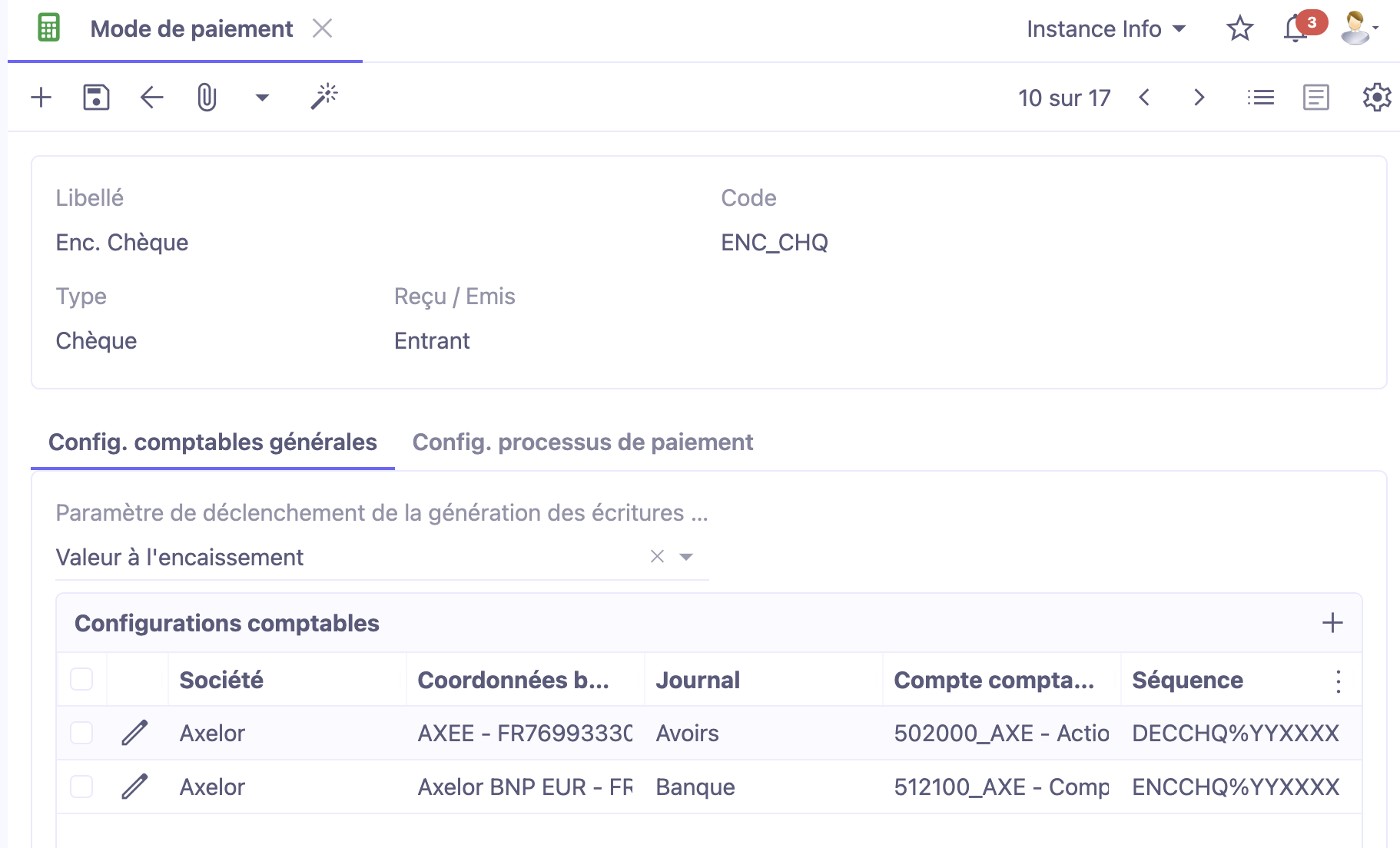Image resolution: width=1400 pixels, height=848 pixels.
Task: Open the attachments with the paperclip icon
Action: coord(206,98)
